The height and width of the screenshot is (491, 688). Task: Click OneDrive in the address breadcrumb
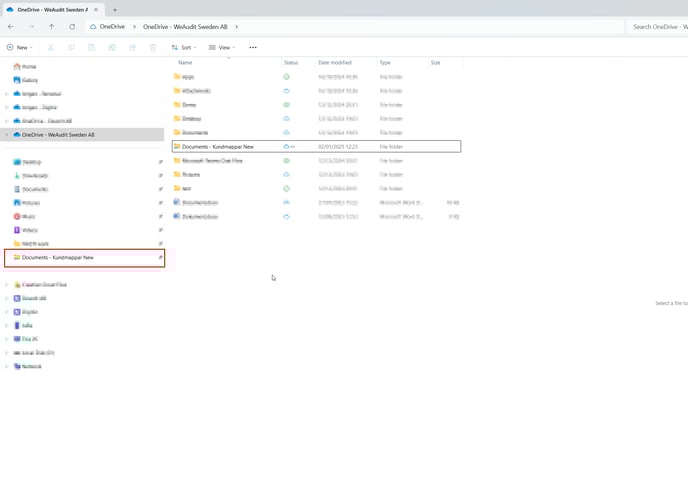[112, 27]
